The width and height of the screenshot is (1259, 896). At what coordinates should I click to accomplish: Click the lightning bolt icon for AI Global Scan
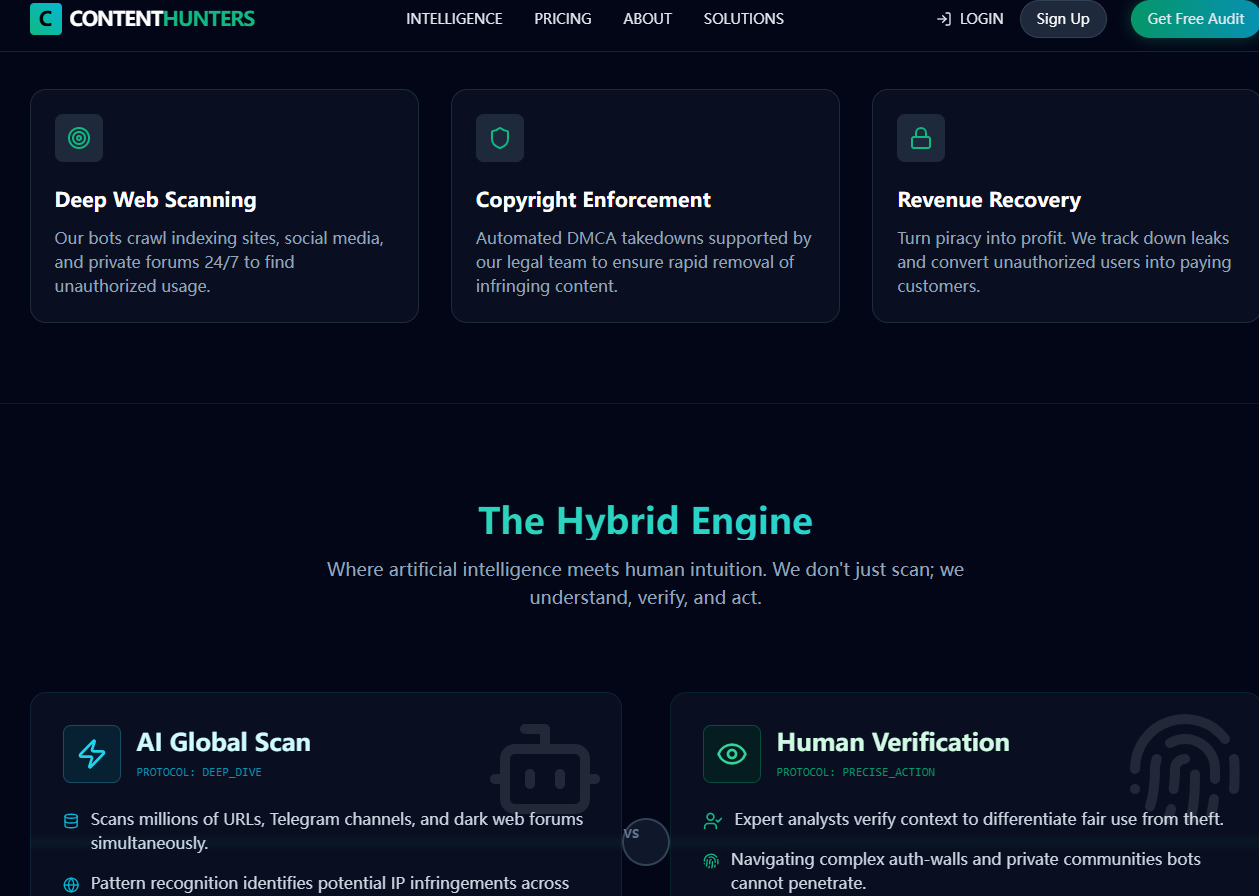click(92, 754)
